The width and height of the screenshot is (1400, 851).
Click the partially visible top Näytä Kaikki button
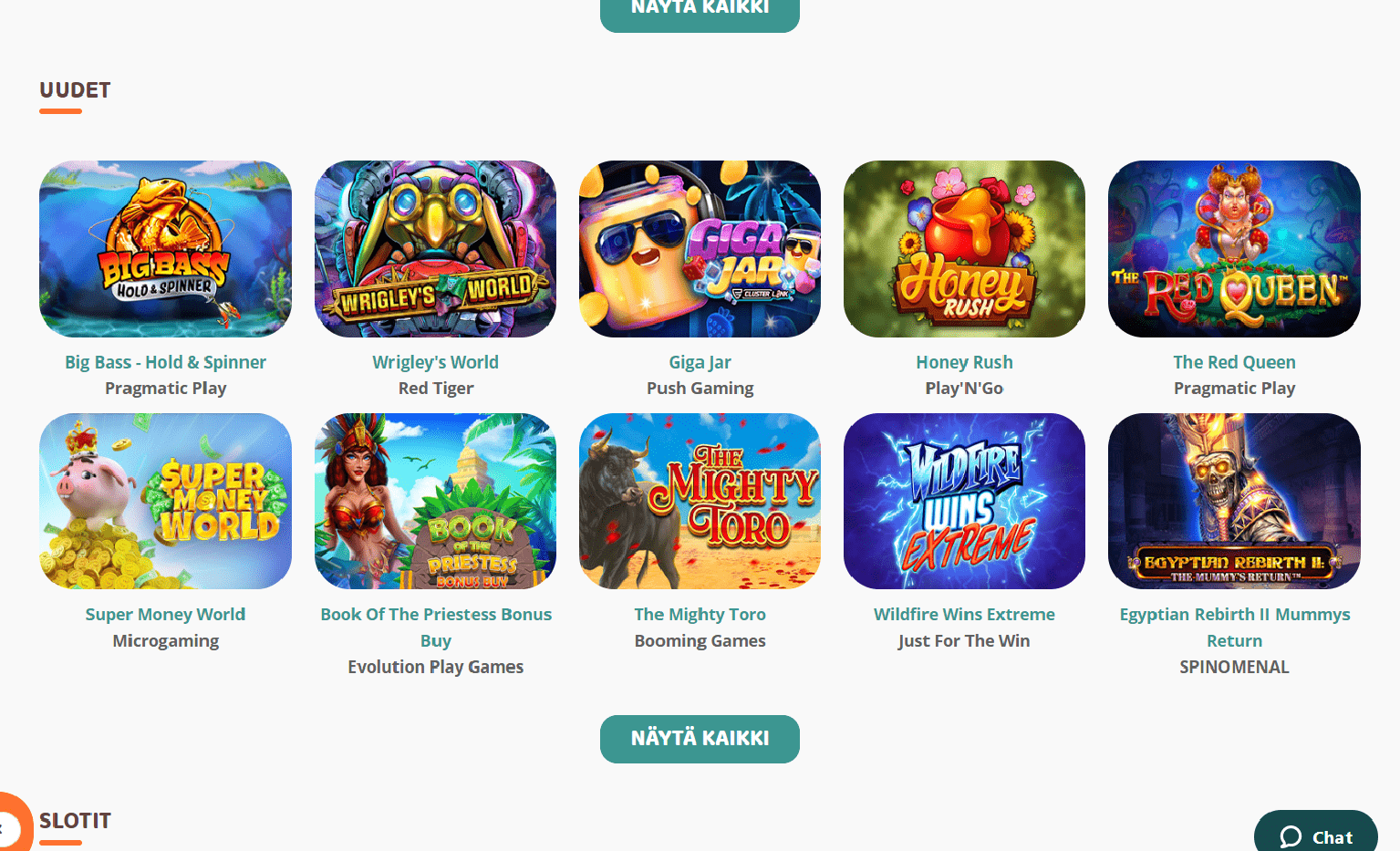tap(700, 11)
